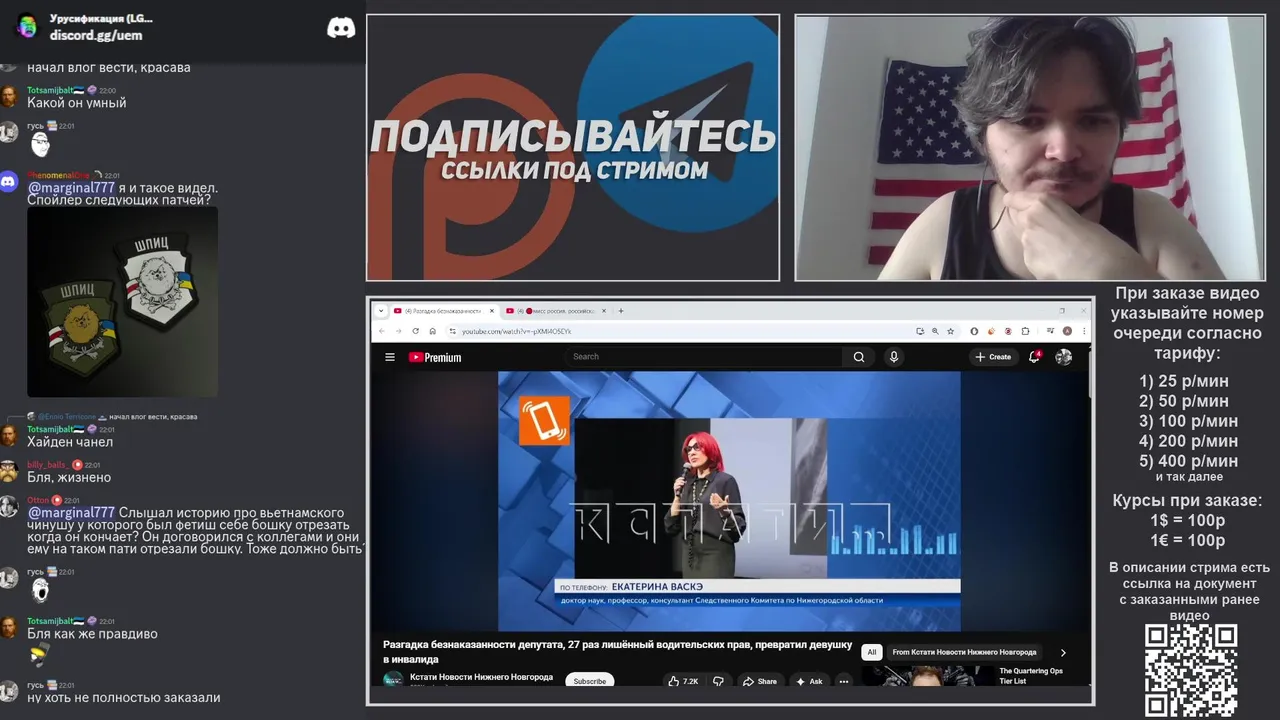
Task: Open the browser tab search chevron
Action: 381,311
